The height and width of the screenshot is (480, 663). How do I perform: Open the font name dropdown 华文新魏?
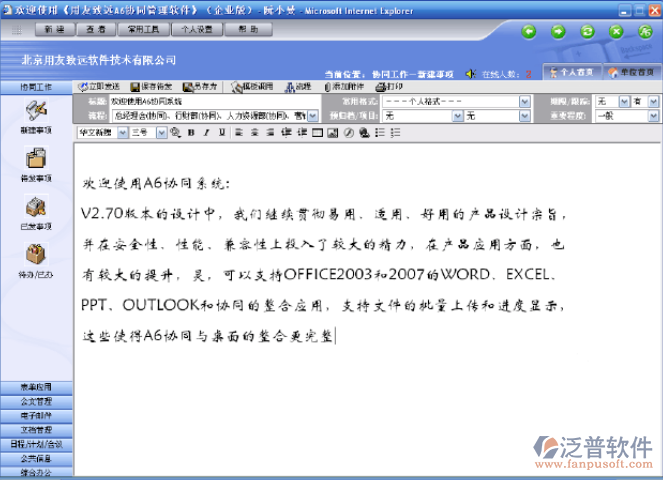coord(123,133)
